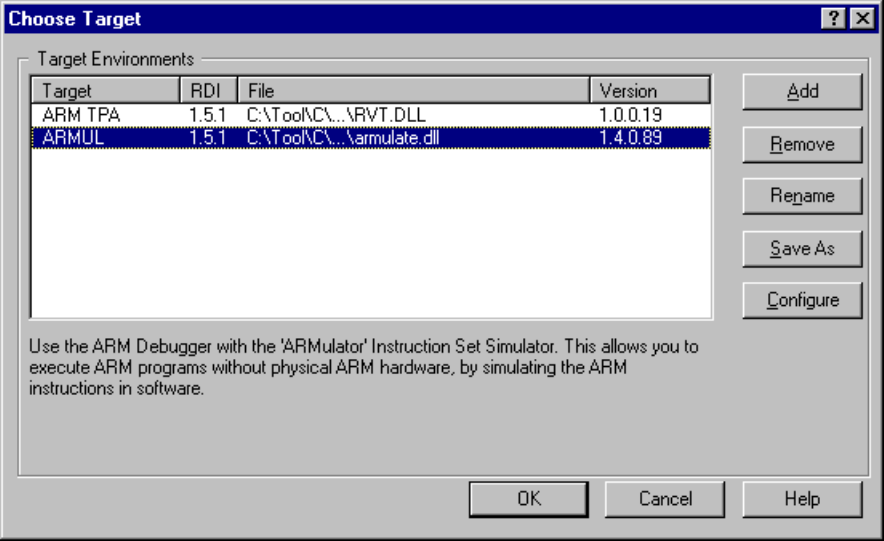The width and height of the screenshot is (884, 541).
Task: Open the Save As option
Action: pyautogui.click(x=802, y=248)
